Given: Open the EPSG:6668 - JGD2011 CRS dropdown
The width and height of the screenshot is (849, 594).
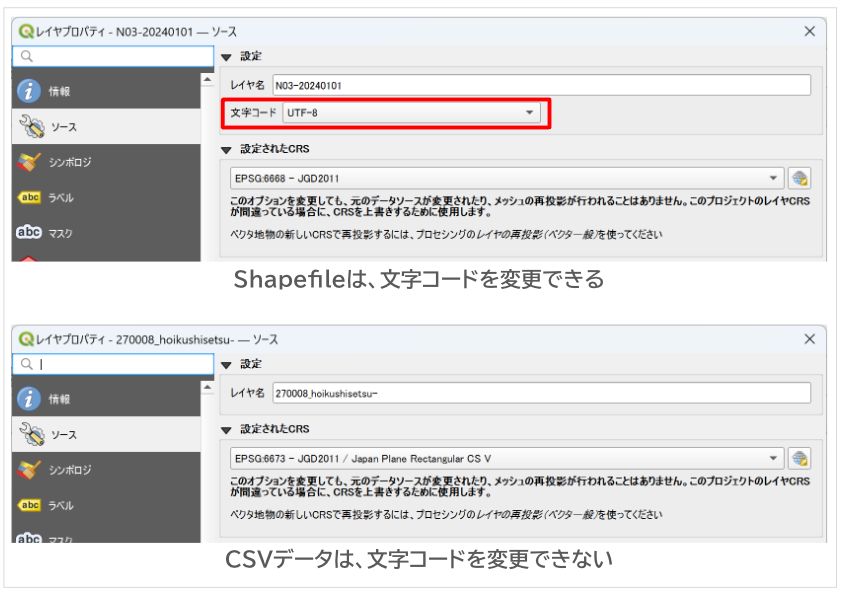Looking at the screenshot, I should tap(507, 178).
